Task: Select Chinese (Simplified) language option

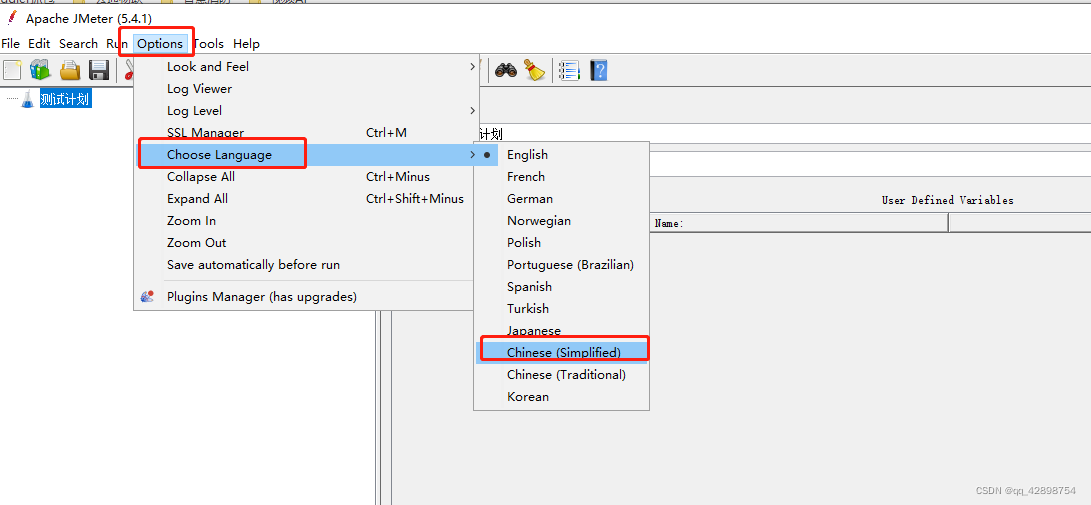Action: pyautogui.click(x=562, y=353)
